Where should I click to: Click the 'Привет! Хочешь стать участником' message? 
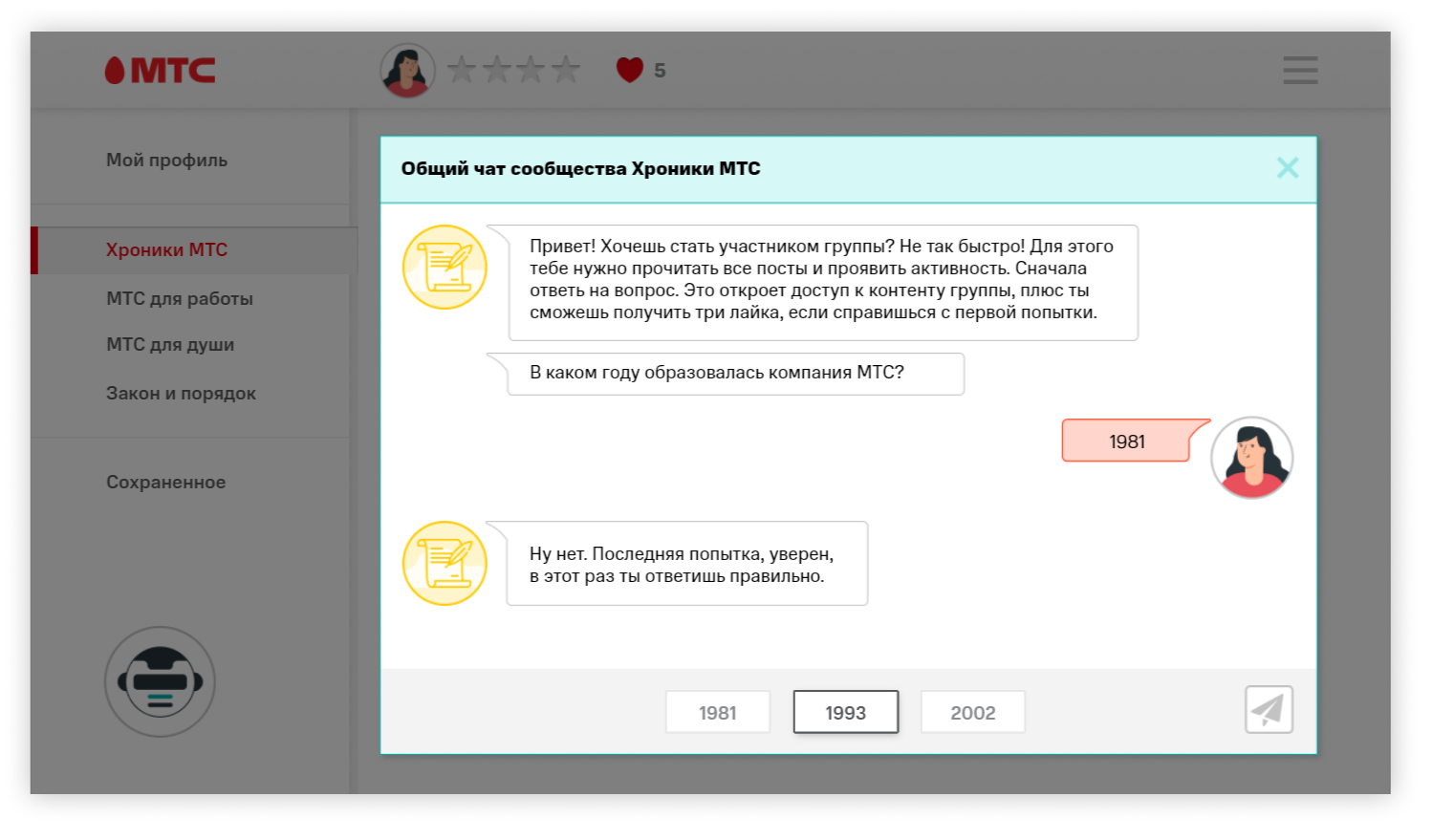click(823, 283)
